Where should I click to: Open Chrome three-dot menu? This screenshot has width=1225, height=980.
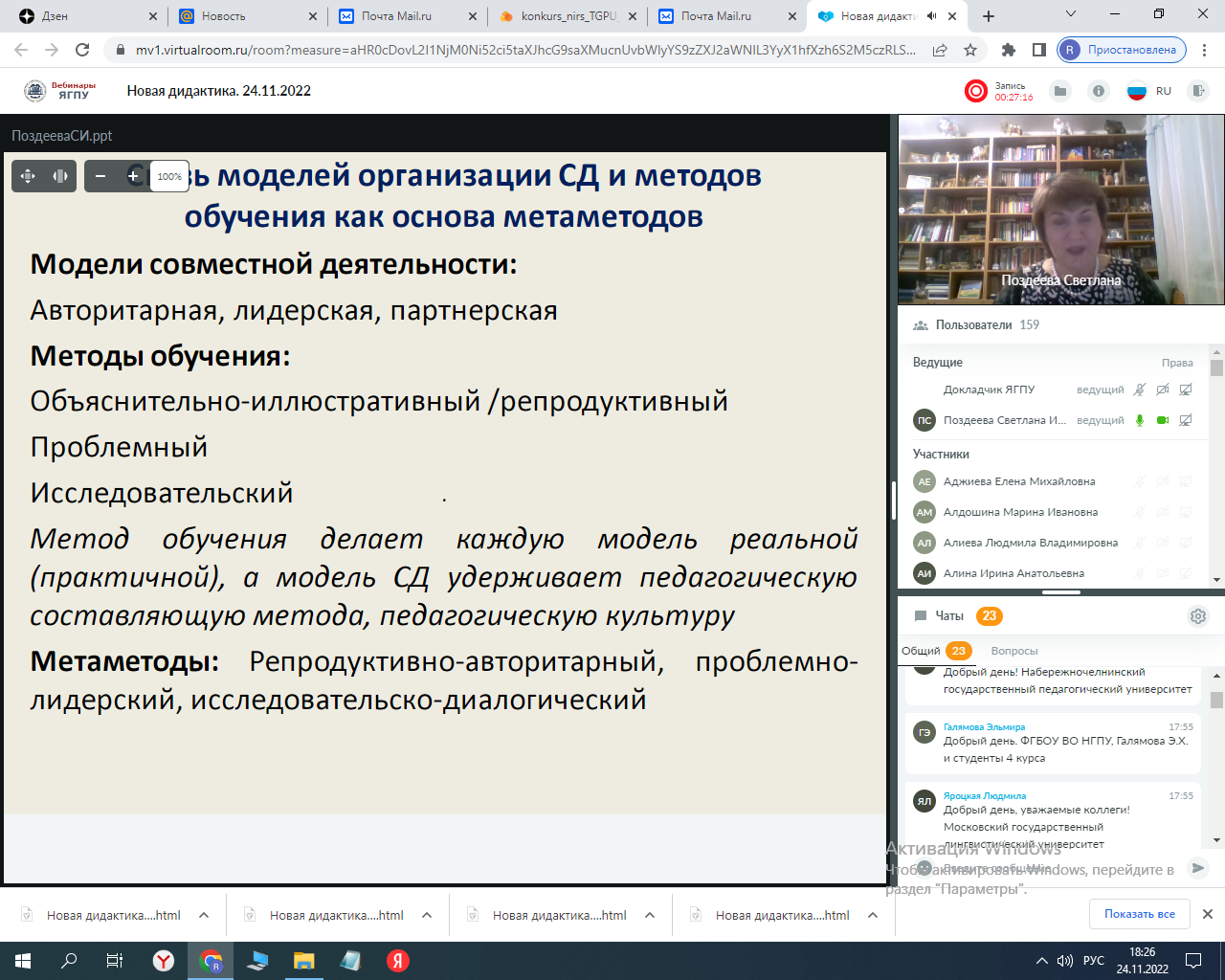pyautogui.click(x=1207, y=50)
